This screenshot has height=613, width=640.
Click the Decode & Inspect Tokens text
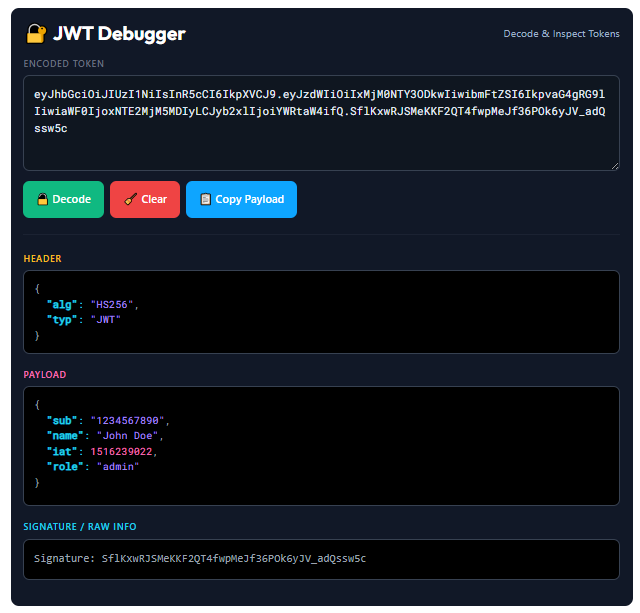(561, 34)
